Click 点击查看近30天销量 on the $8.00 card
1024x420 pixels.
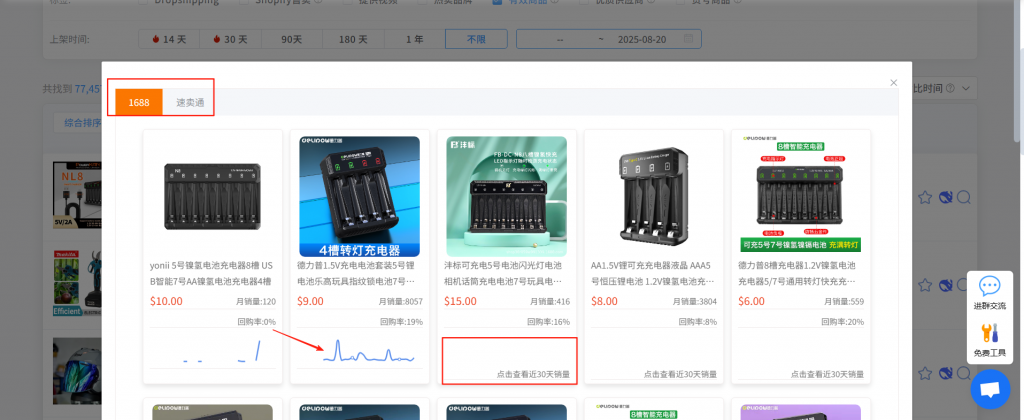[x=680, y=374]
